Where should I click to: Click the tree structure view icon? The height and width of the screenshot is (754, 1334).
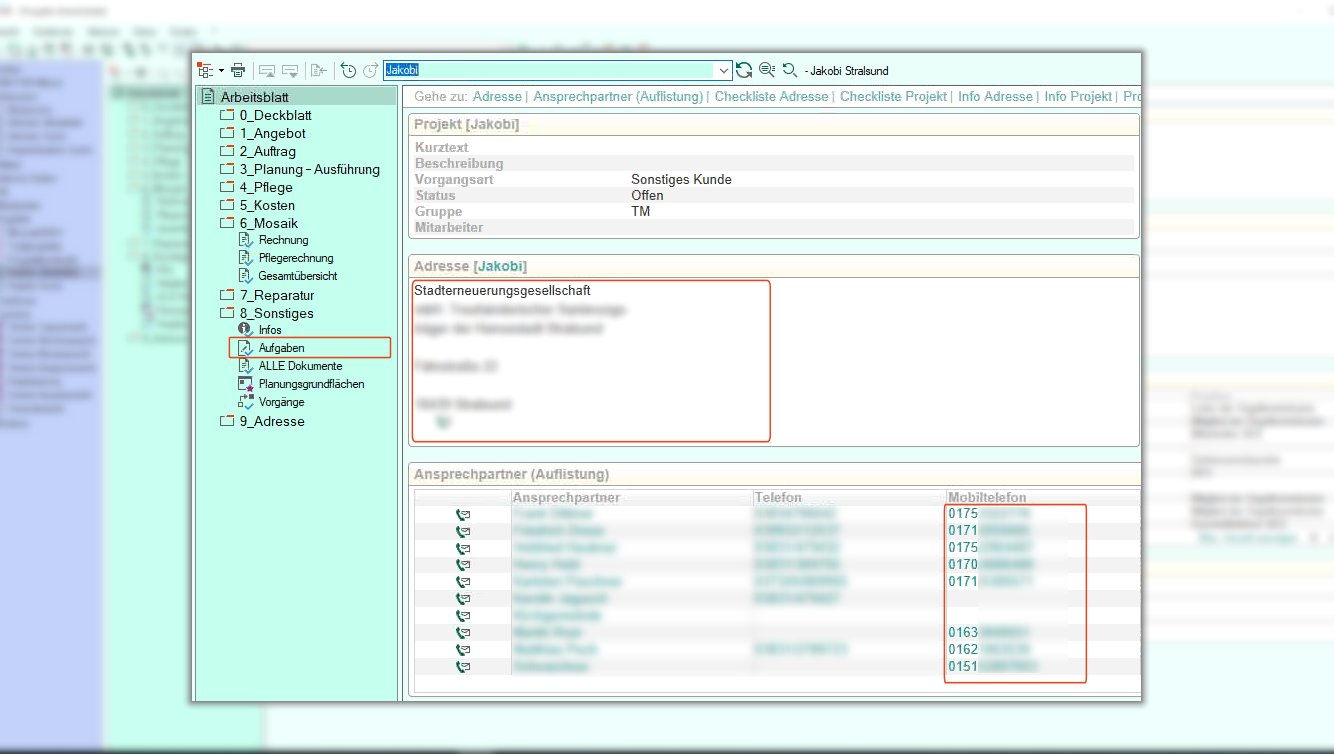[x=206, y=70]
